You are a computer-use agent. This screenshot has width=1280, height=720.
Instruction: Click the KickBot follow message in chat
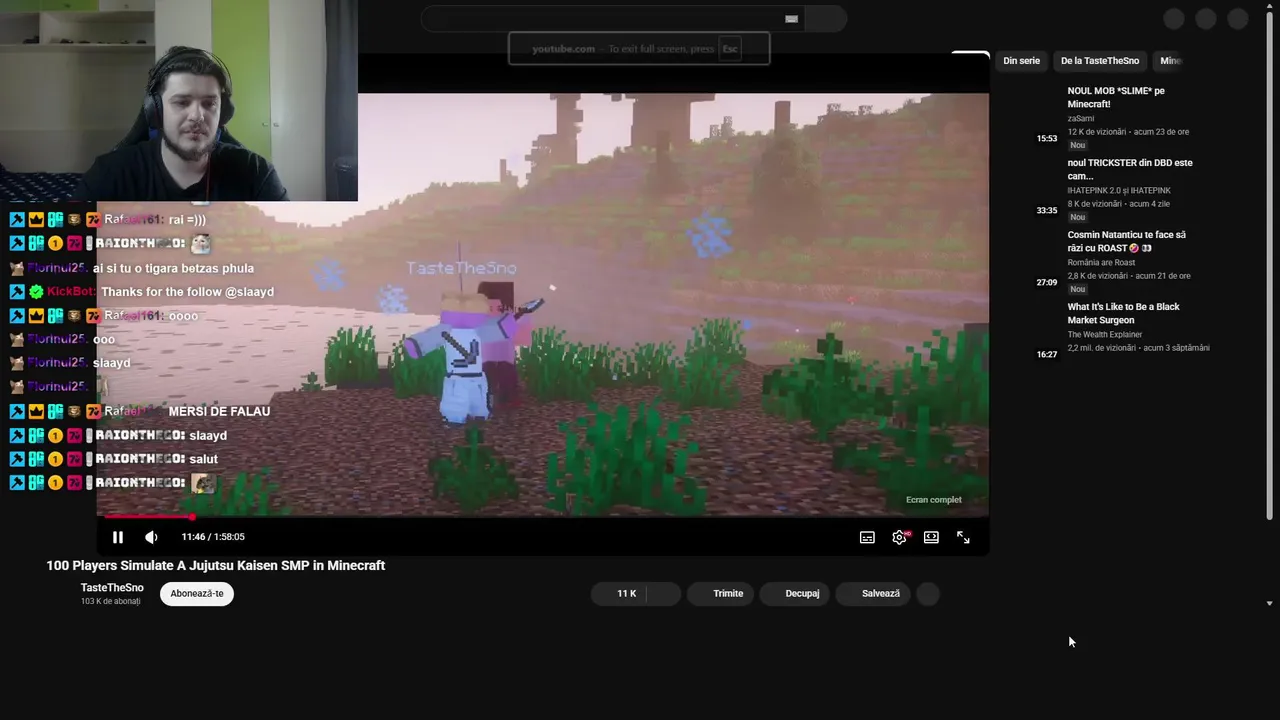[187, 292]
